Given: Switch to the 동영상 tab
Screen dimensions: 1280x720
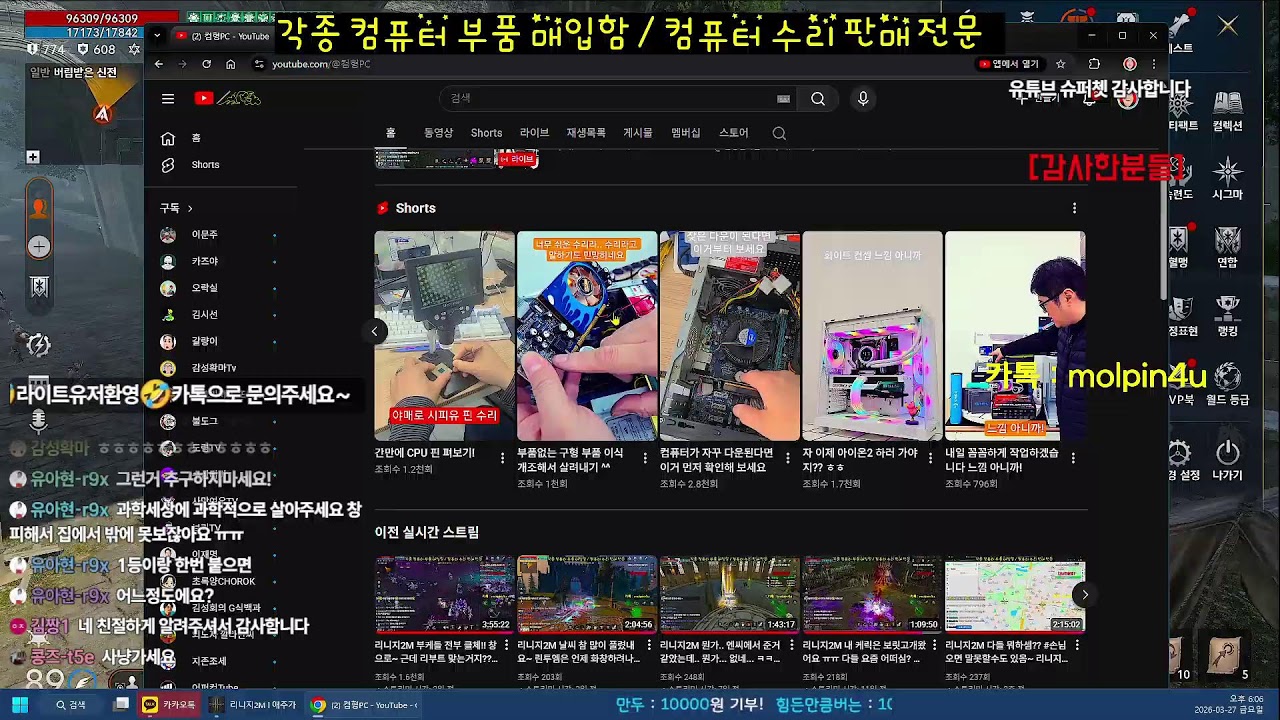Looking at the screenshot, I should point(438,133).
